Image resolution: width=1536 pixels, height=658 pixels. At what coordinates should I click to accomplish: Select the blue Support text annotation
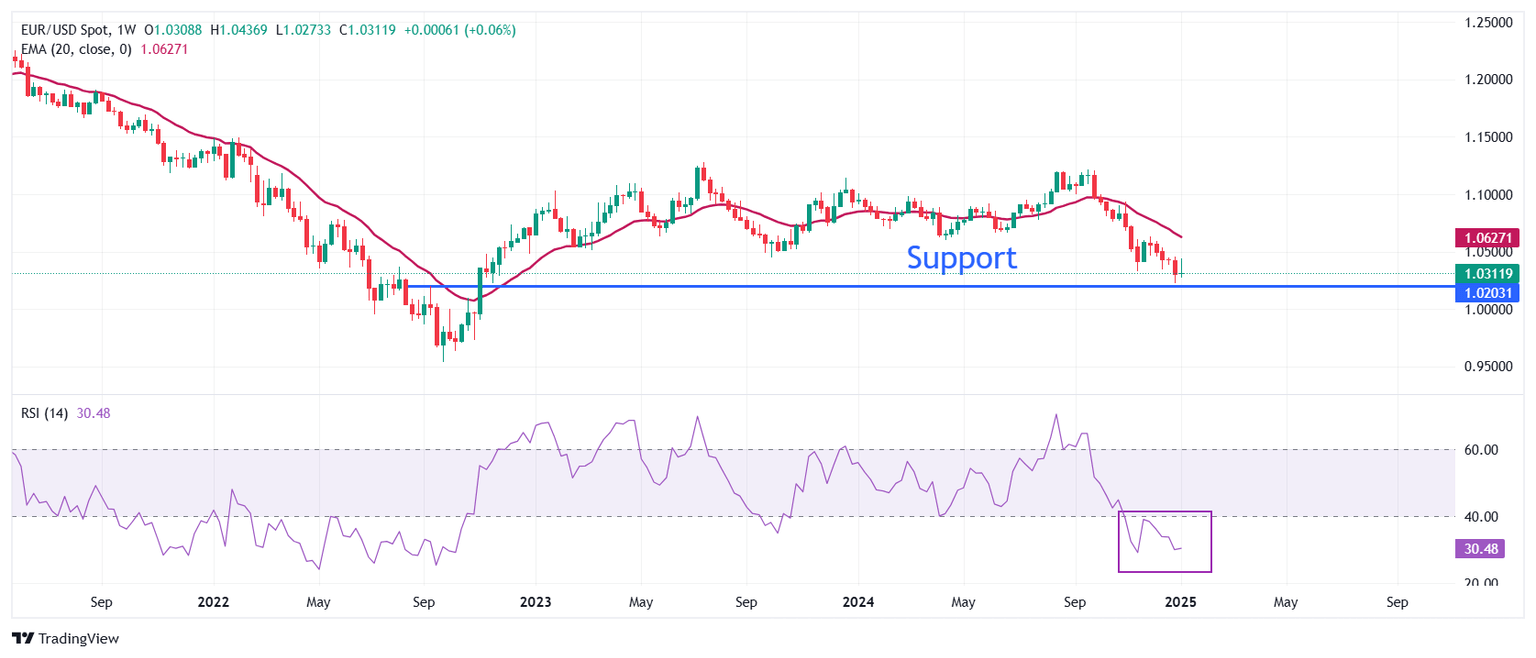click(961, 258)
